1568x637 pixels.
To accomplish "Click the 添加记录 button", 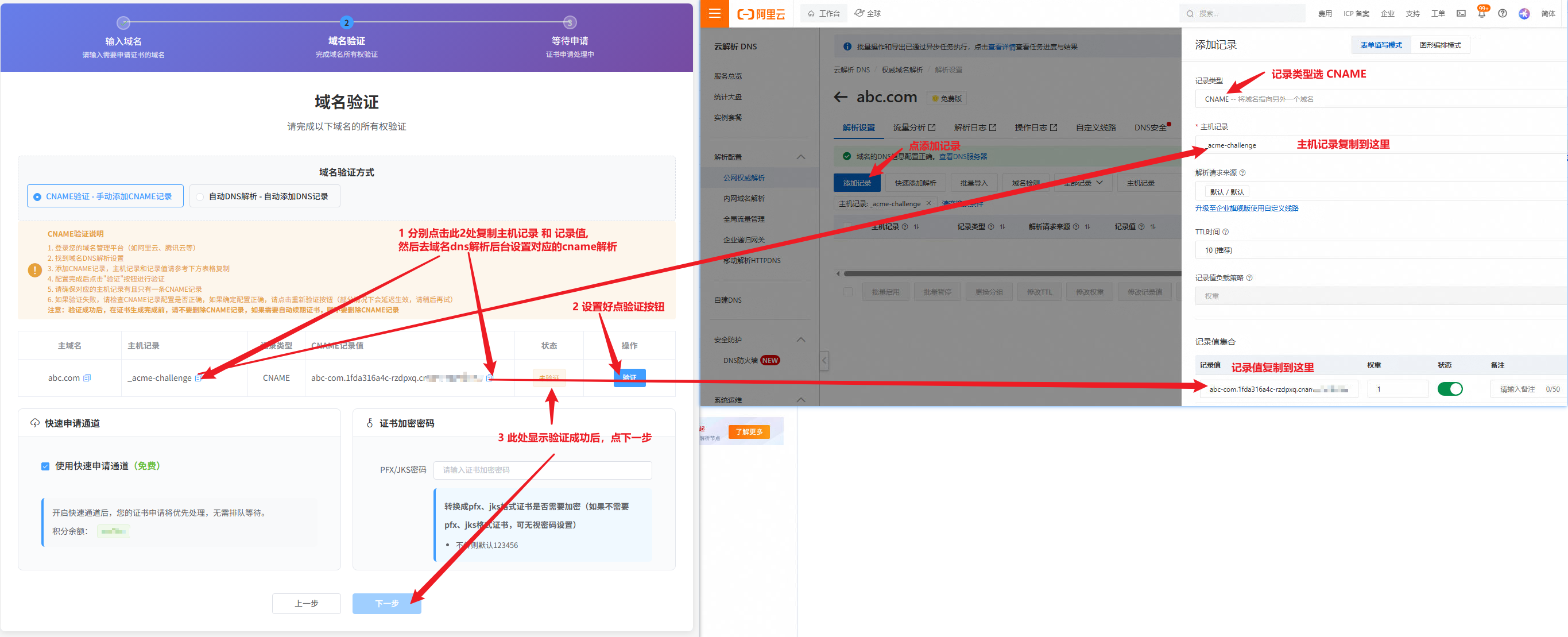I will tap(857, 183).
